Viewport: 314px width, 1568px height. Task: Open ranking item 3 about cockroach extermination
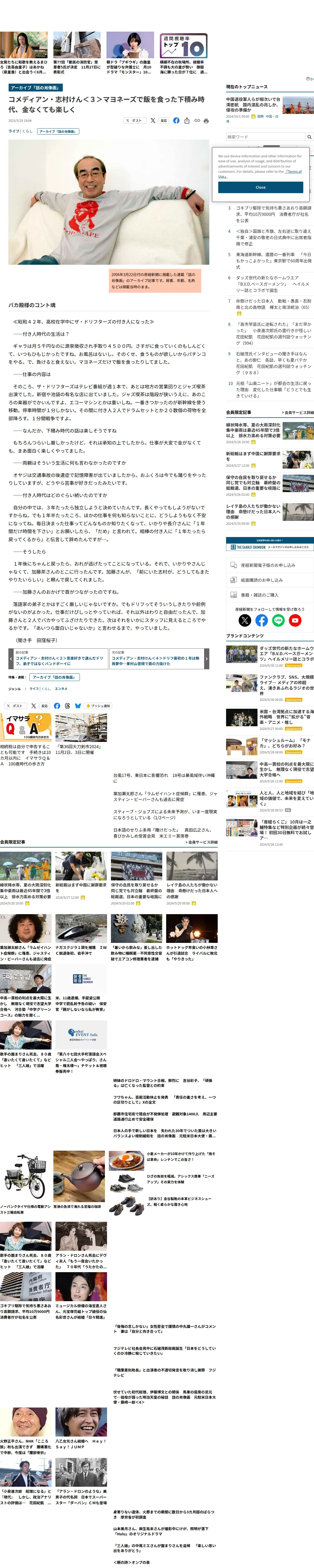pos(273,214)
